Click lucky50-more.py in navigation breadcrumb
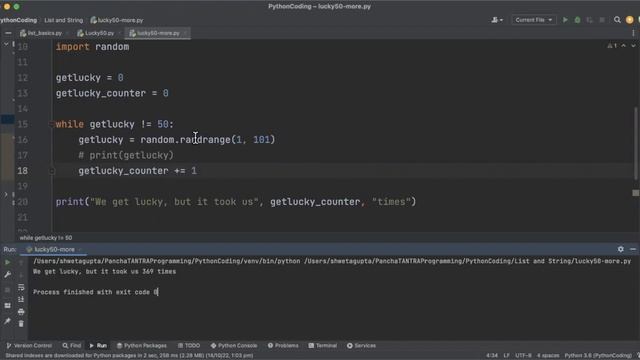The width and height of the screenshot is (640, 360). (117, 20)
